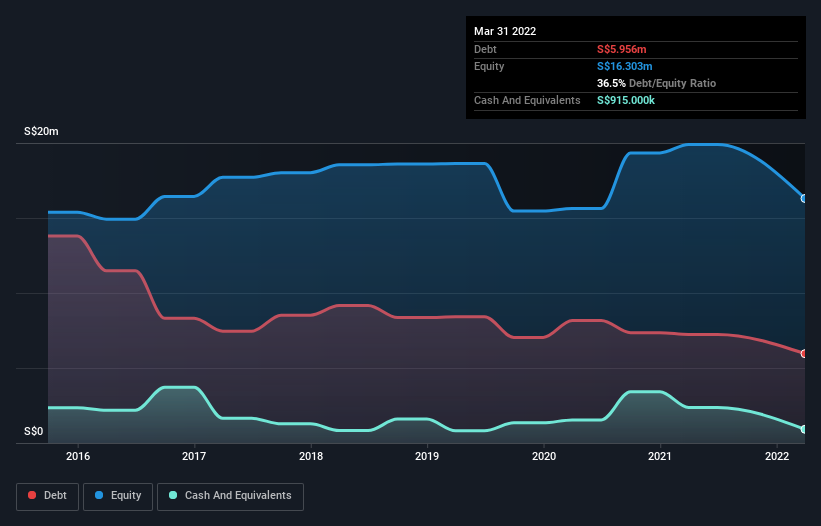Click the 2016 x-axis label

[x=78, y=456]
